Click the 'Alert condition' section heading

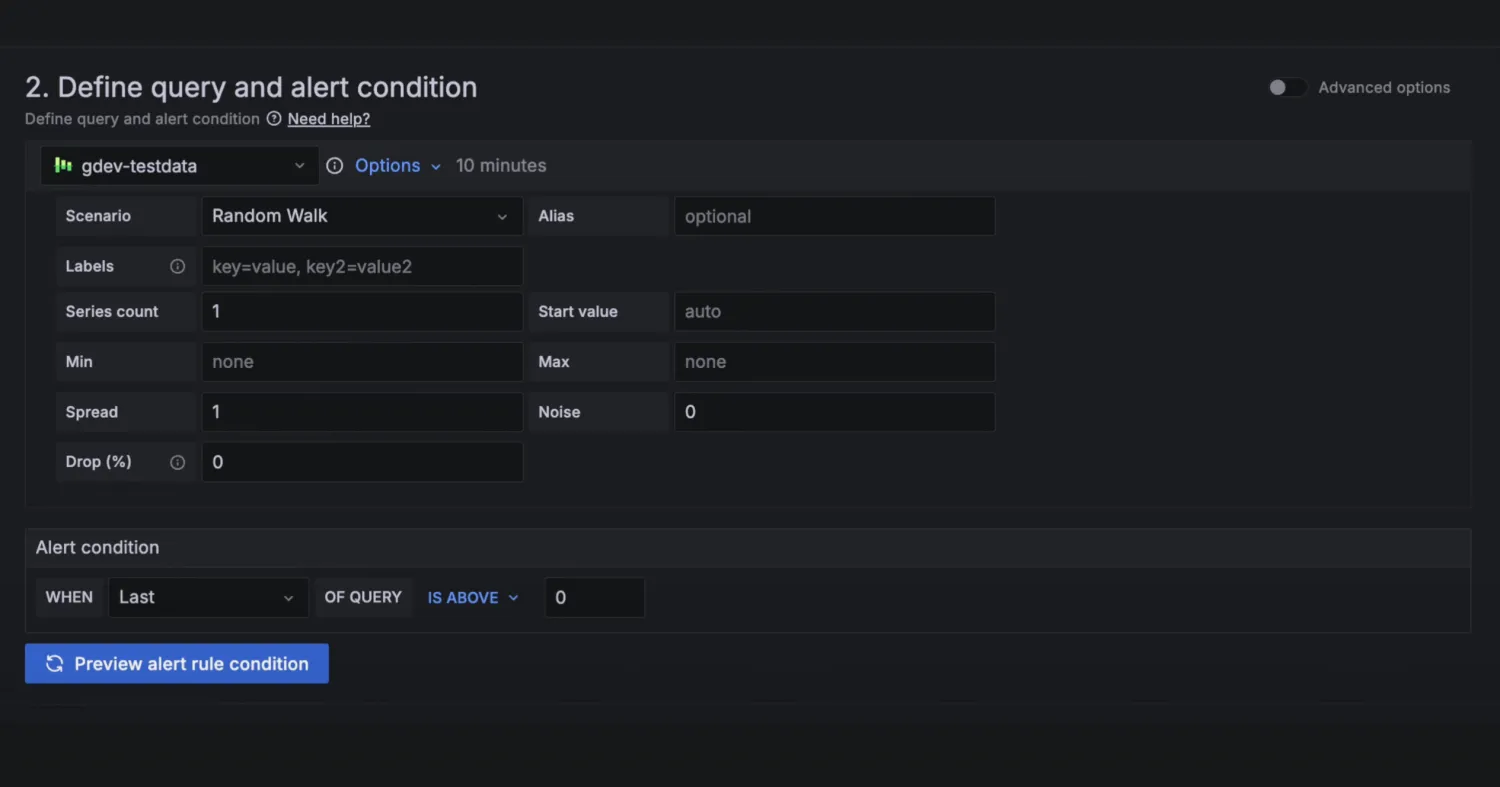pyautogui.click(x=97, y=548)
